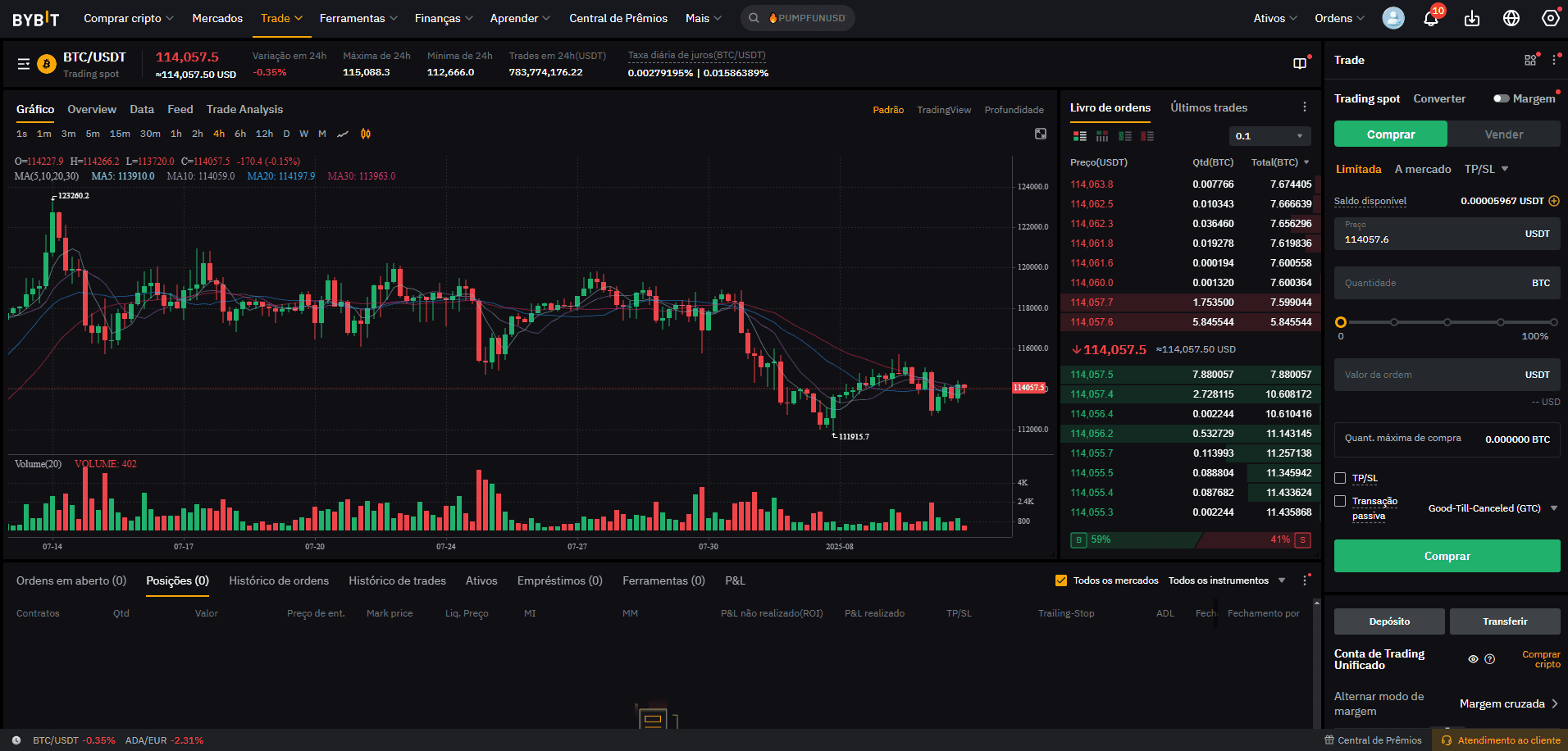The image size is (1568, 751).
Task: Enable the Transação passiva checkbox
Action: pyautogui.click(x=1340, y=501)
